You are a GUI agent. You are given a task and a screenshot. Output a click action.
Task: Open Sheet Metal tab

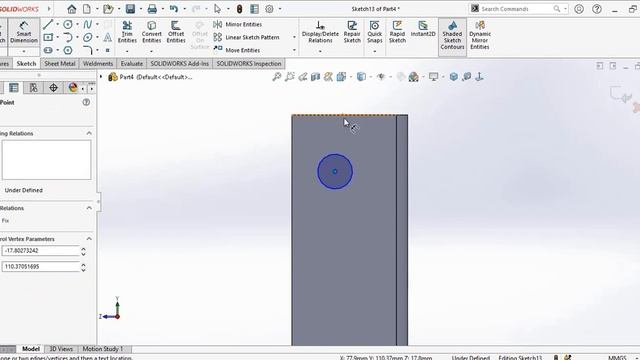tap(60, 64)
